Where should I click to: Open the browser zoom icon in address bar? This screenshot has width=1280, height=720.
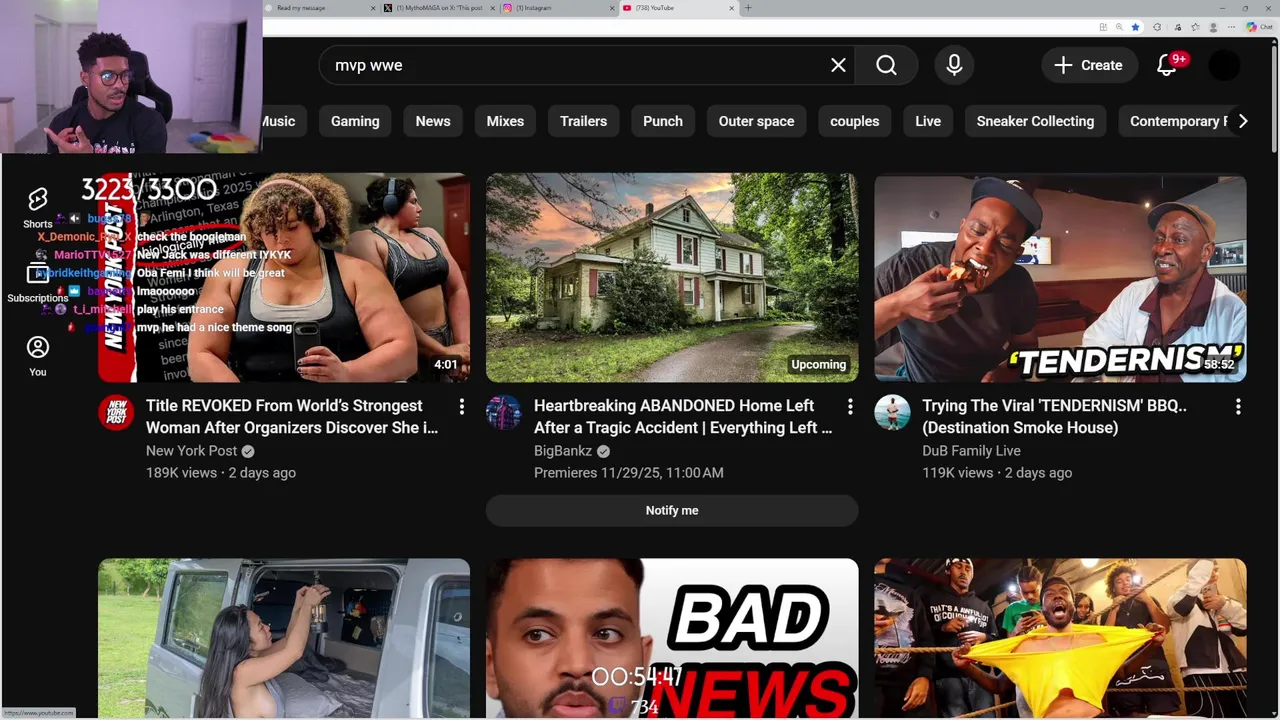pos(1119,27)
